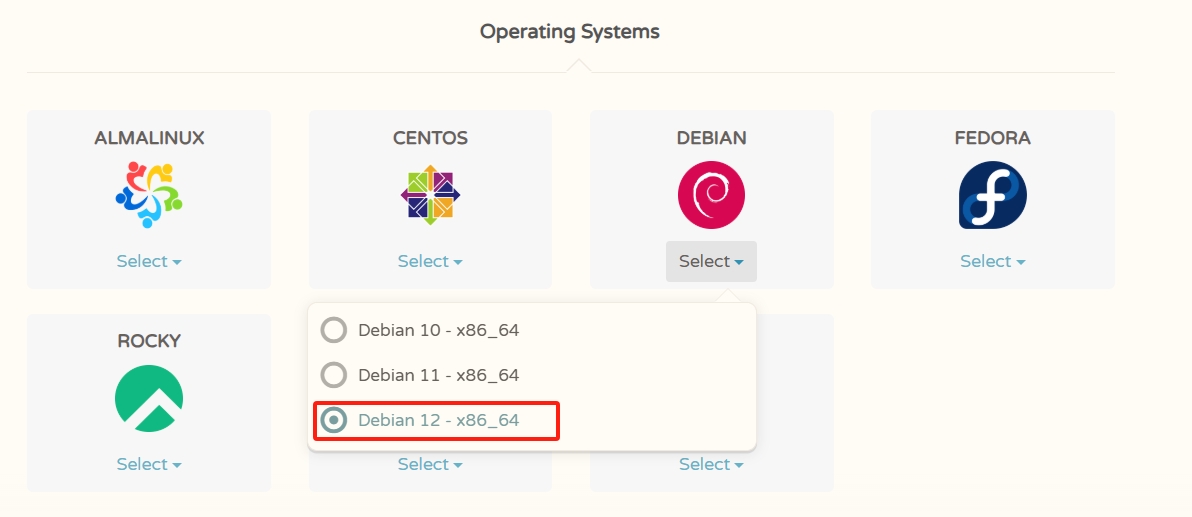Click the AlmaLinux colorful logo
The width and height of the screenshot is (1192, 517).
coord(149,195)
